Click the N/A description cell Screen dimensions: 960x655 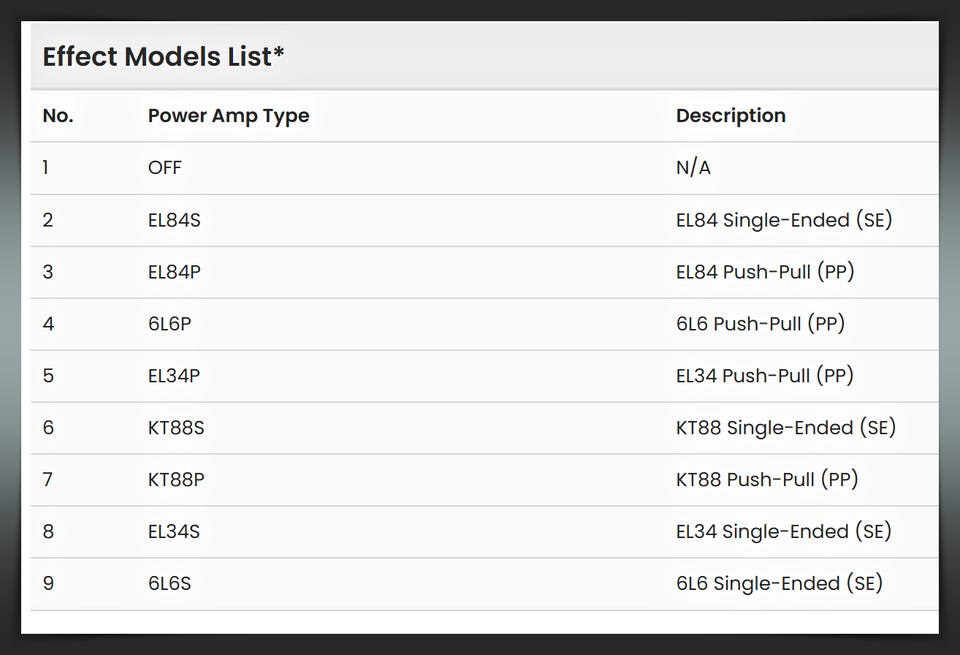click(693, 168)
